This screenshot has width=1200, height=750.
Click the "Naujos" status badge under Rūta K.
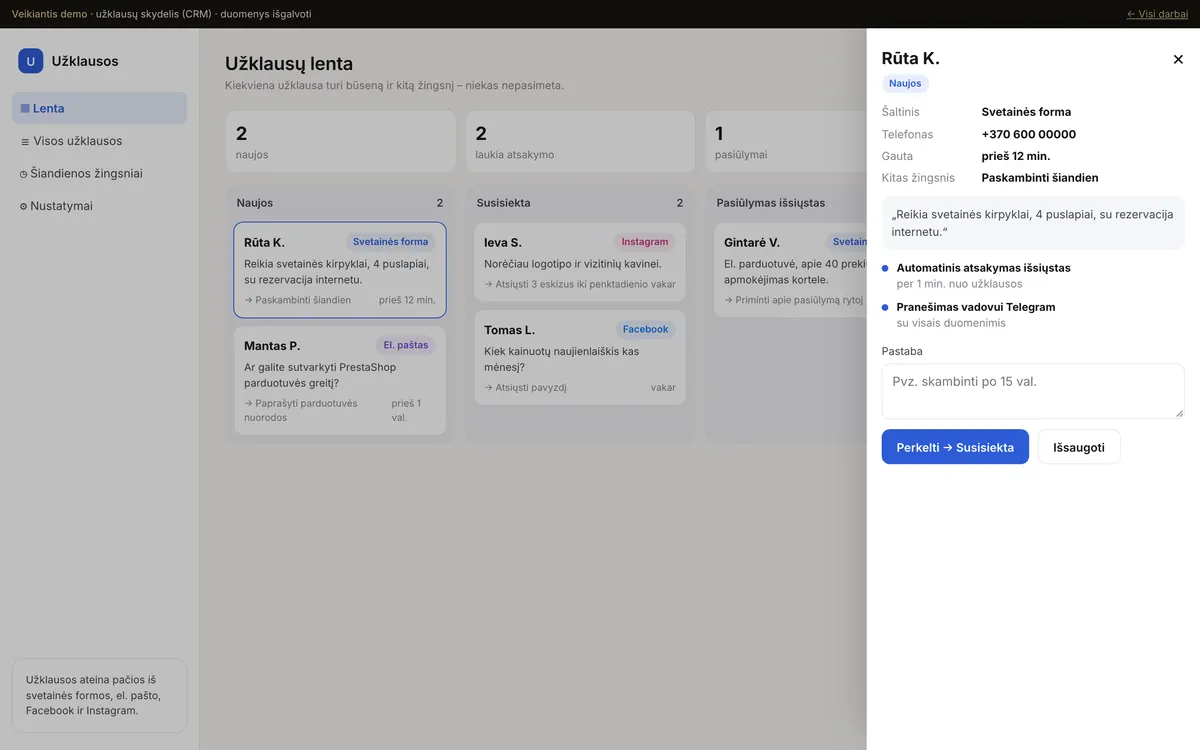click(905, 84)
